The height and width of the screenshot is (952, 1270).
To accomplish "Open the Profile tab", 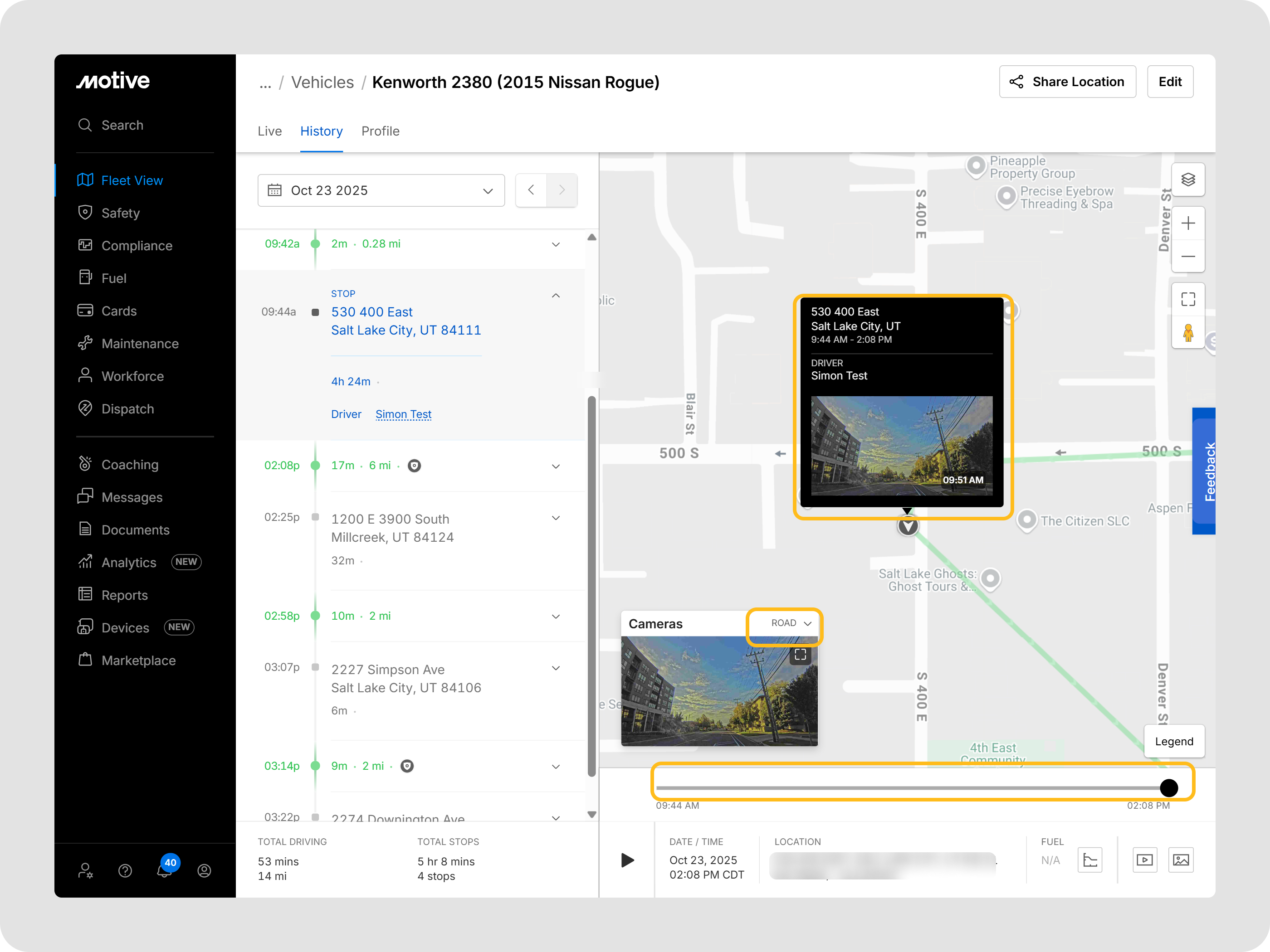I will pos(380,131).
